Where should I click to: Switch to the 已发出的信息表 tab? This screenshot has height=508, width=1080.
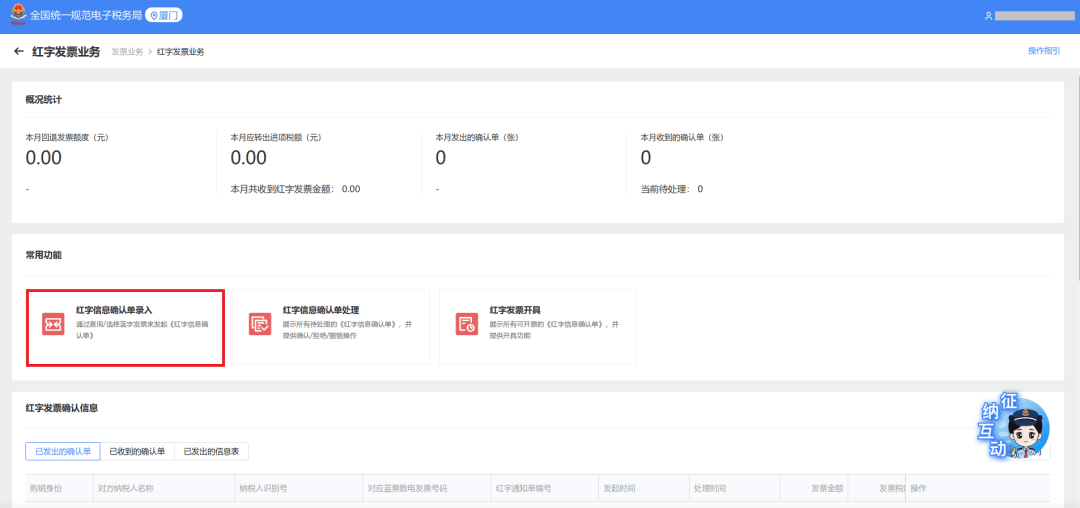[x=211, y=452]
